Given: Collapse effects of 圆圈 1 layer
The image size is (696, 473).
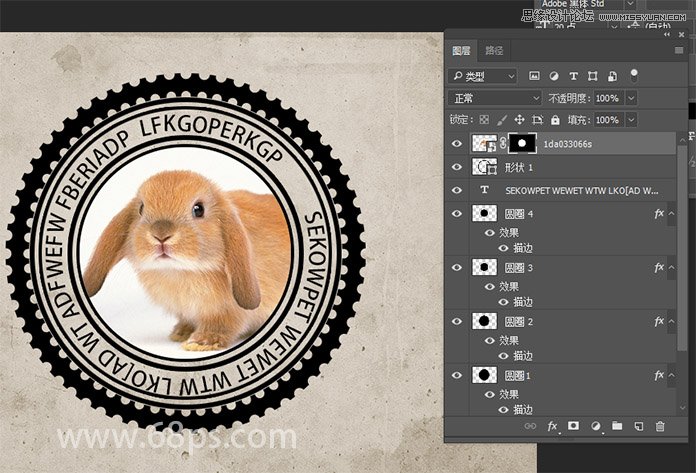Looking at the screenshot, I should click(672, 375).
